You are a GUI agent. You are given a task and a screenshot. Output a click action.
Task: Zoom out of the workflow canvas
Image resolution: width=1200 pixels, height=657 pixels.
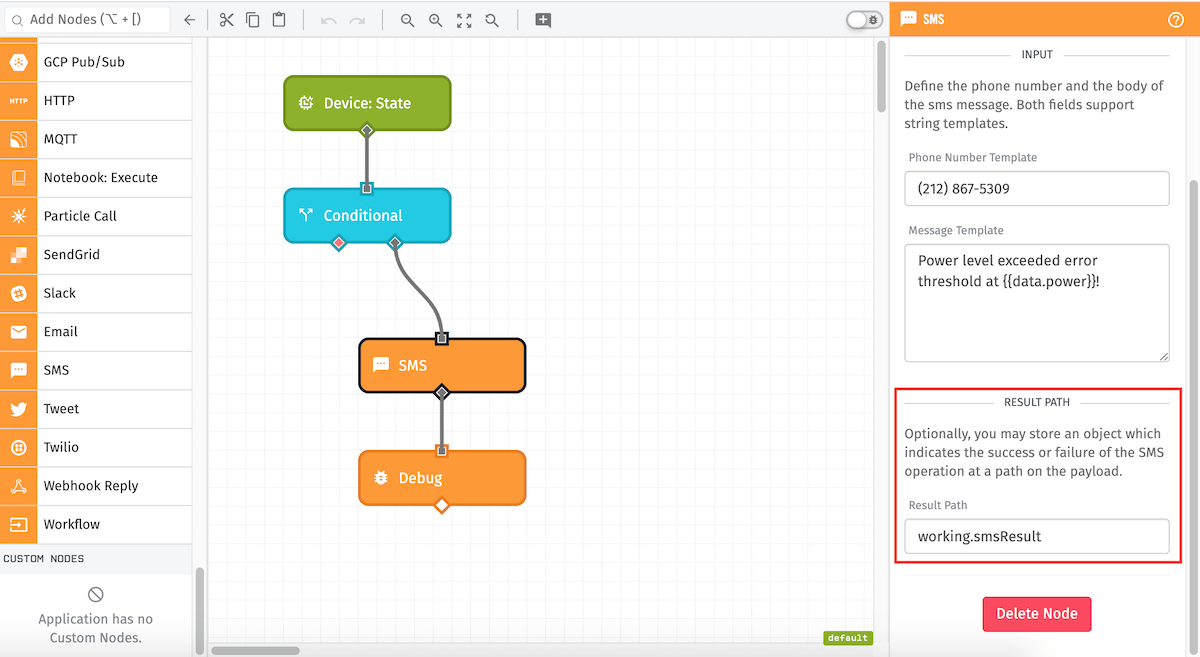point(407,20)
